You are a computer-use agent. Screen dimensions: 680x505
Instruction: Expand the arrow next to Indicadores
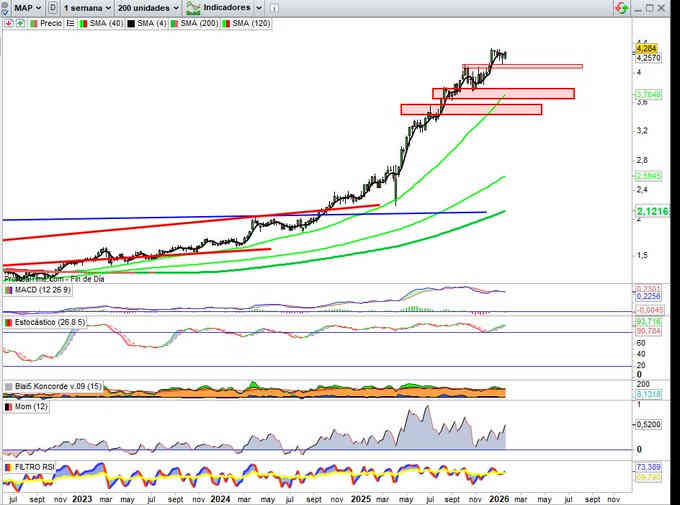[258, 8]
